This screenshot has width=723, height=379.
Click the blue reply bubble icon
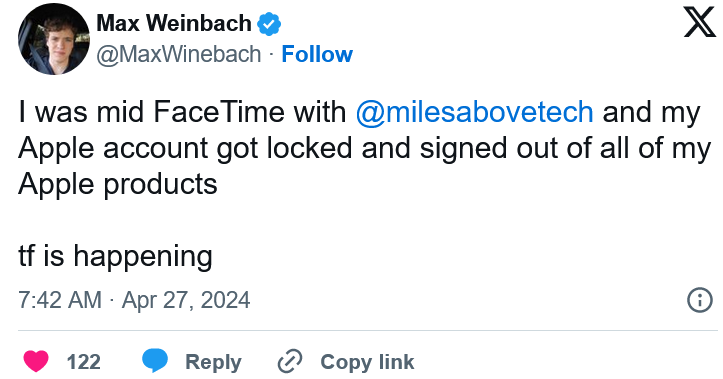[155, 361]
